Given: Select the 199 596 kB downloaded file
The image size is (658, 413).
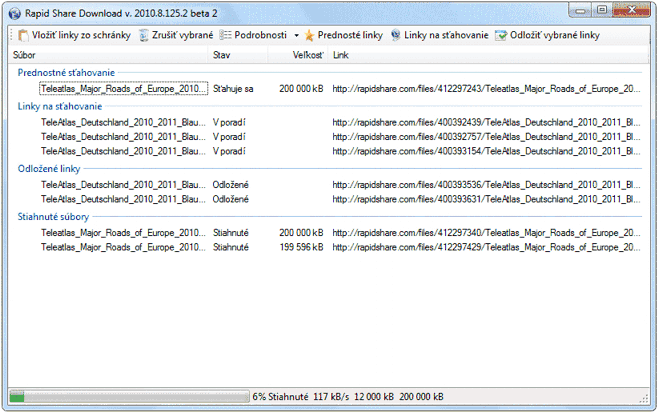Looking at the screenshot, I should click(124, 246).
